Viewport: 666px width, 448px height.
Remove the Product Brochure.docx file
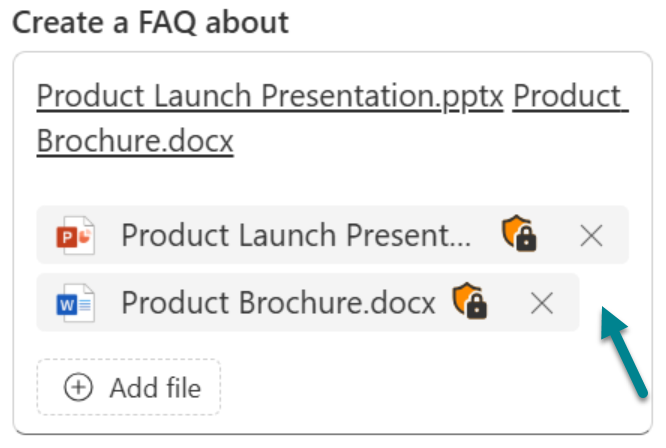542,302
